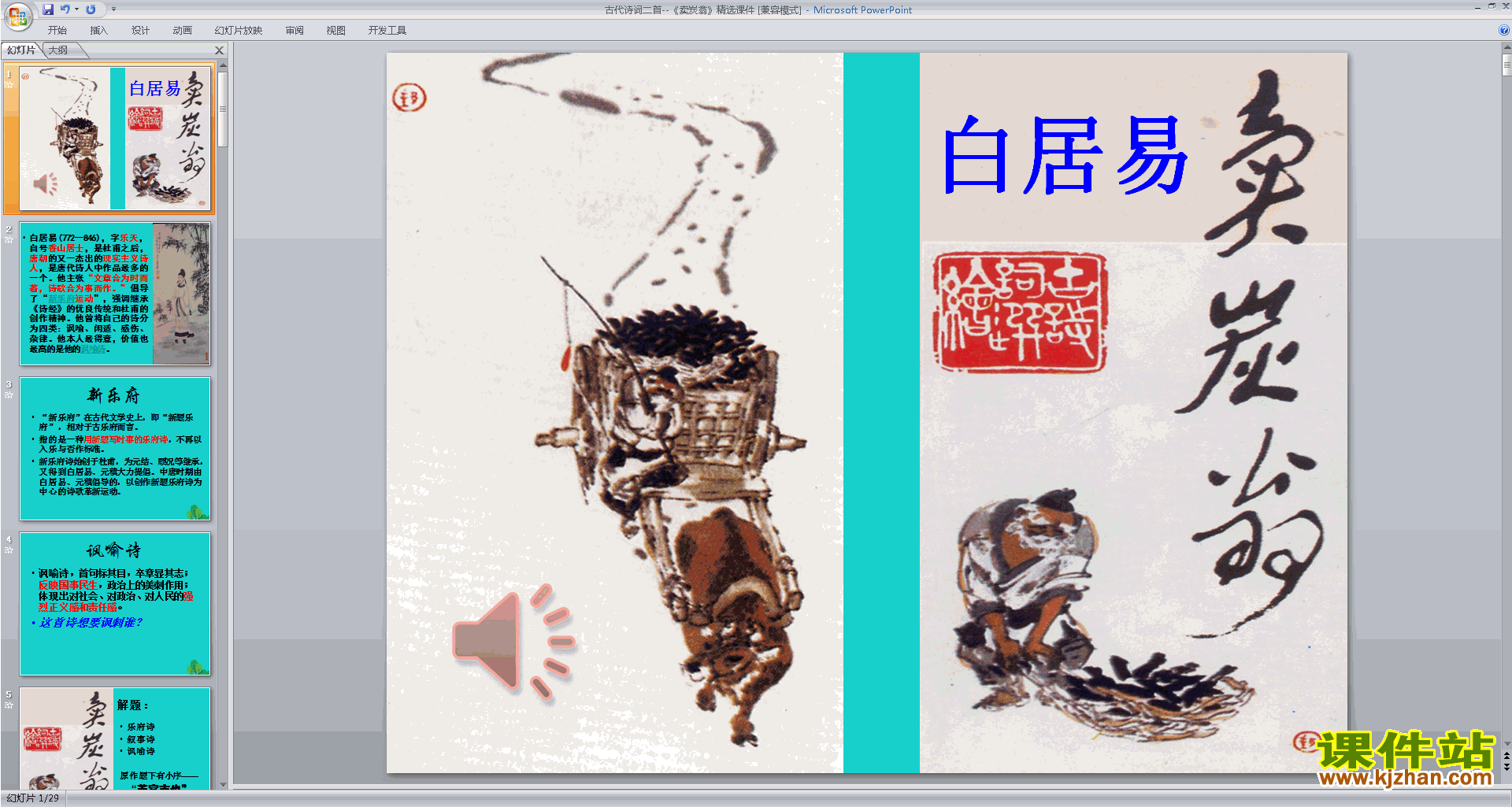Open Customize Quick Access Toolbar dropdown
The height and width of the screenshot is (807, 1512).
113,9
